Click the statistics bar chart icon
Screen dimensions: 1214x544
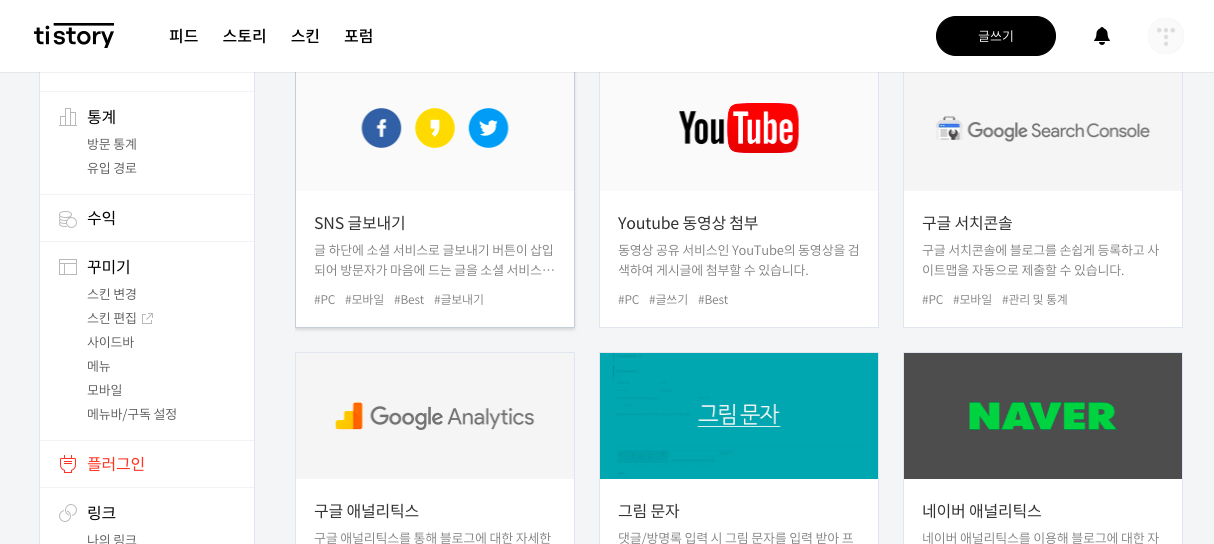pyautogui.click(x=68, y=117)
